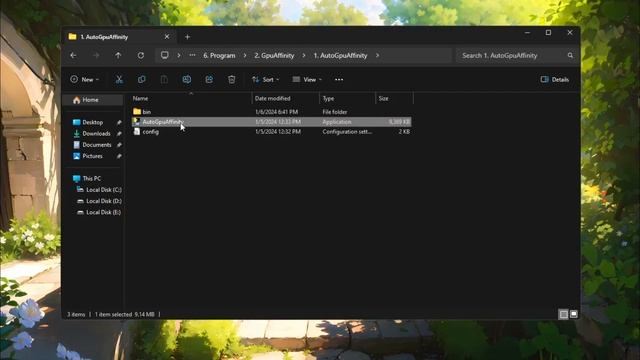Image resolution: width=640 pixels, height=360 pixels.
Task: Click the Paste icon in toolbar
Action: pos(164,80)
